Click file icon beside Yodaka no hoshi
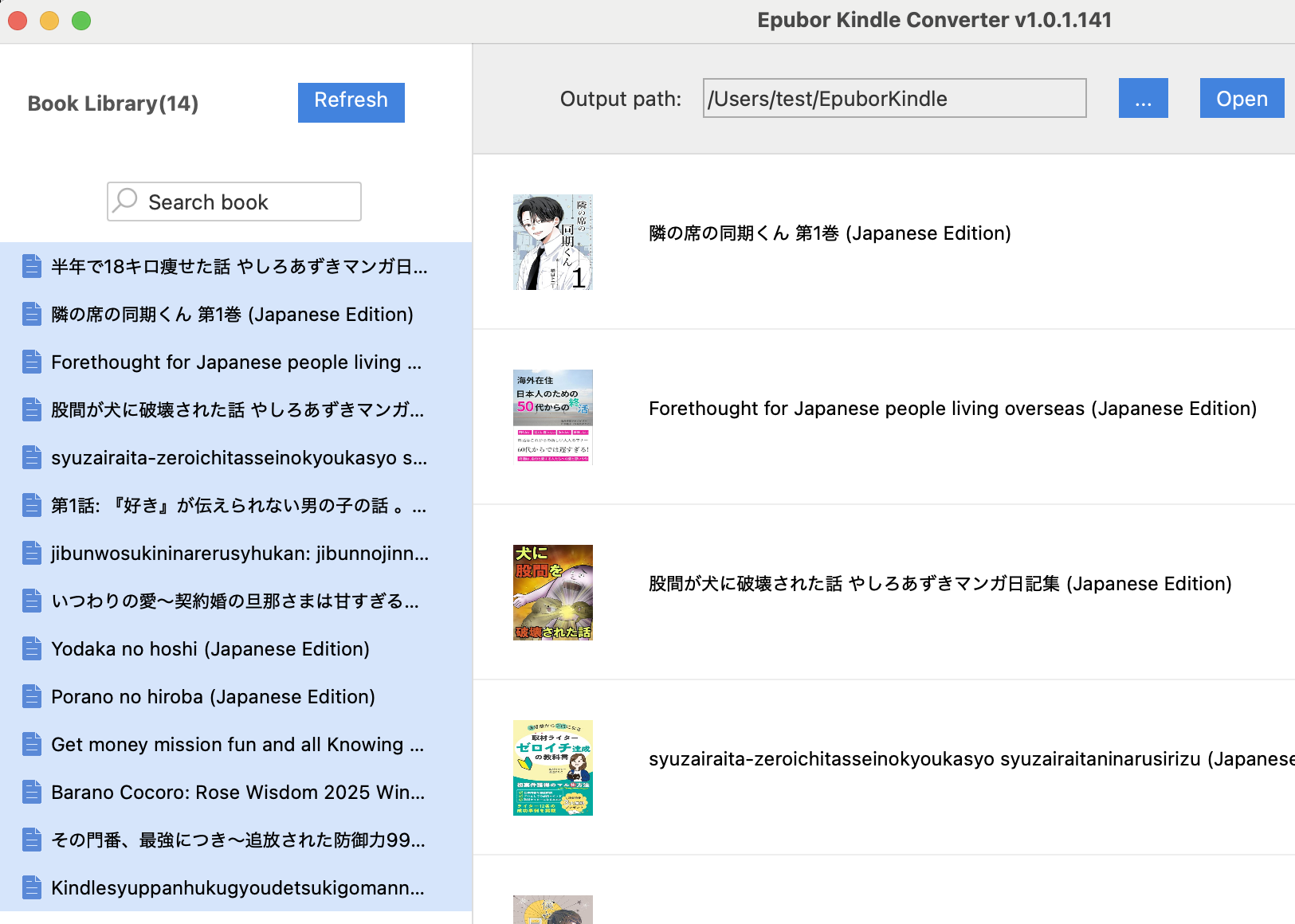 pos(32,648)
